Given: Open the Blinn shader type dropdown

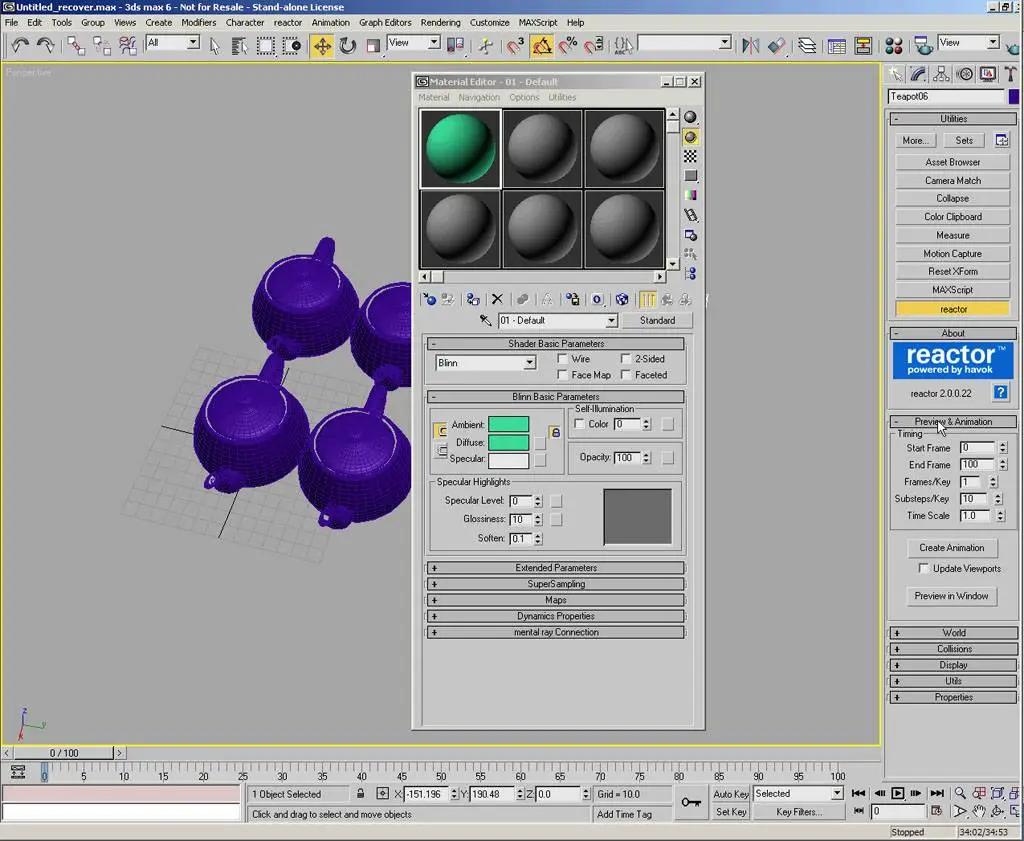Looking at the screenshot, I should (x=529, y=363).
